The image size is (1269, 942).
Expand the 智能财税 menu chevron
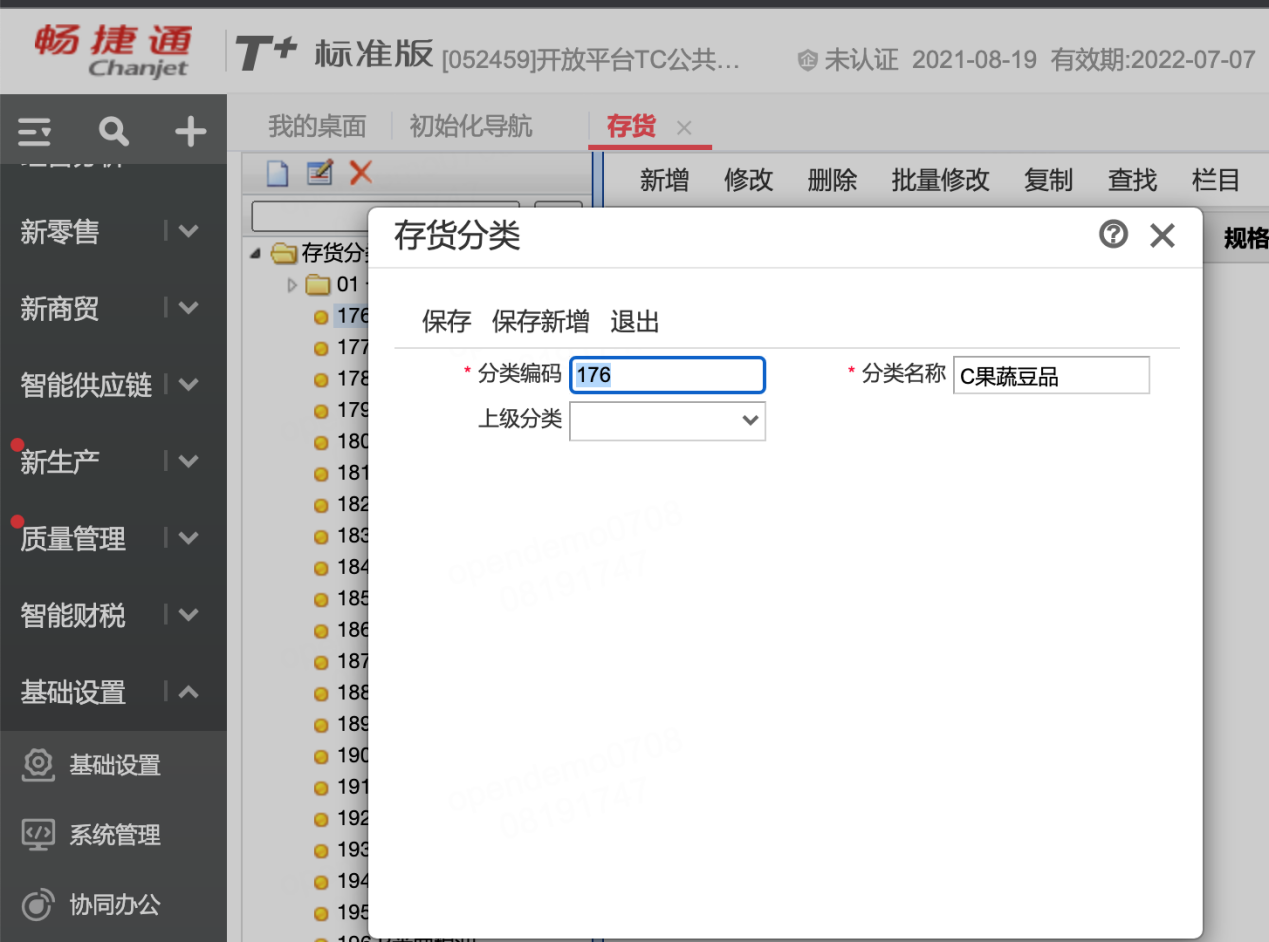pos(188,614)
